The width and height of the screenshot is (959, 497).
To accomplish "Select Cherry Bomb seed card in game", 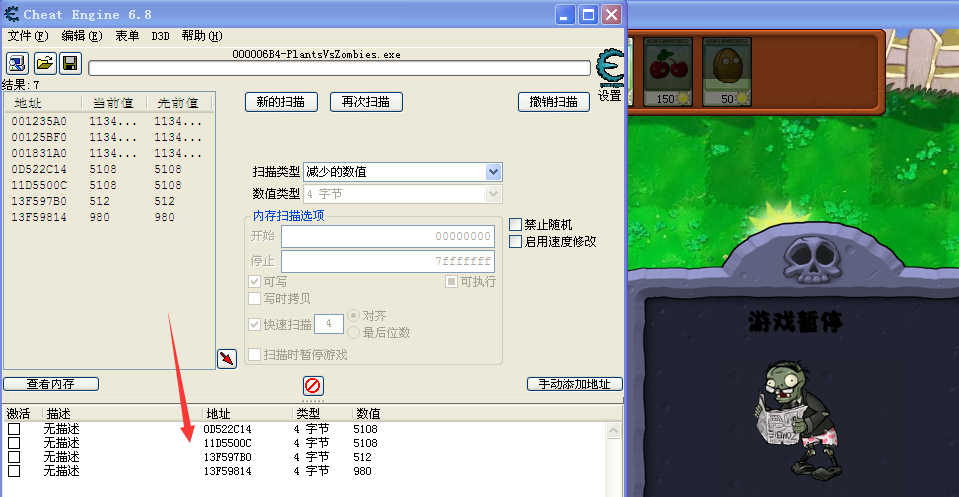I will click(668, 72).
